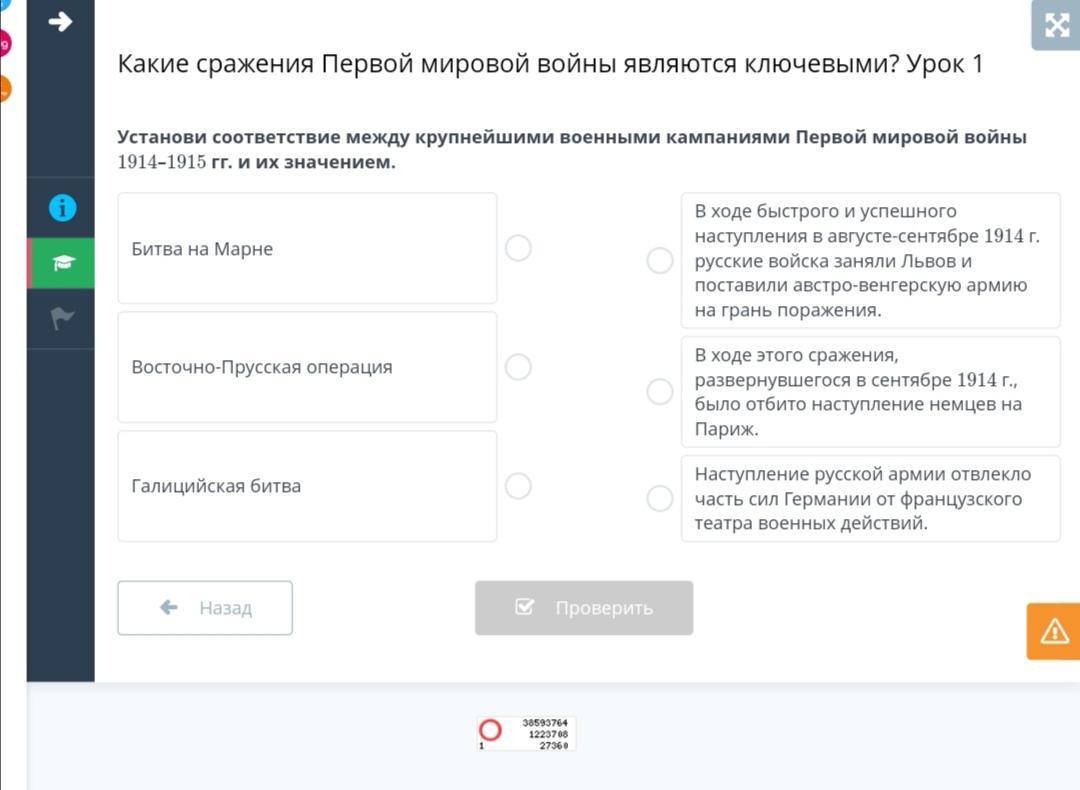Viewport: 1080px width, 790px height.
Task: Select the radio circle beside Галицийская битва
Action: [x=518, y=486]
